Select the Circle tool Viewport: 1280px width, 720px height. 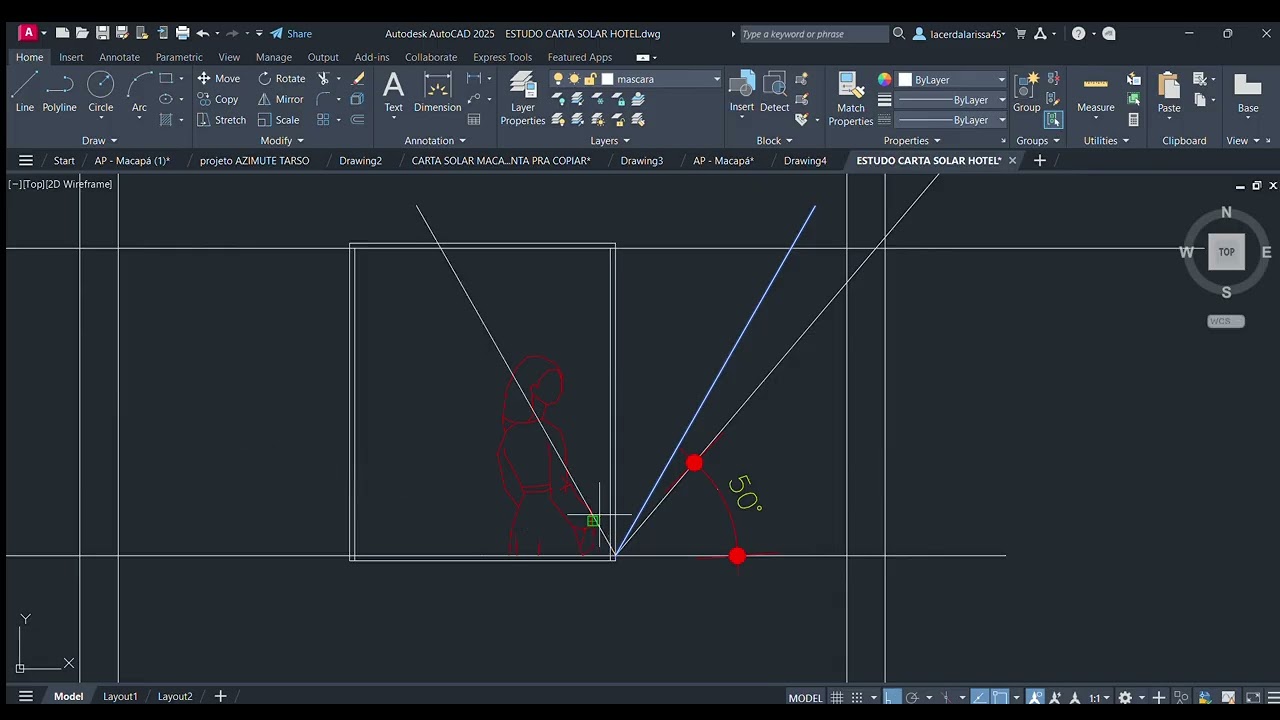(101, 92)
